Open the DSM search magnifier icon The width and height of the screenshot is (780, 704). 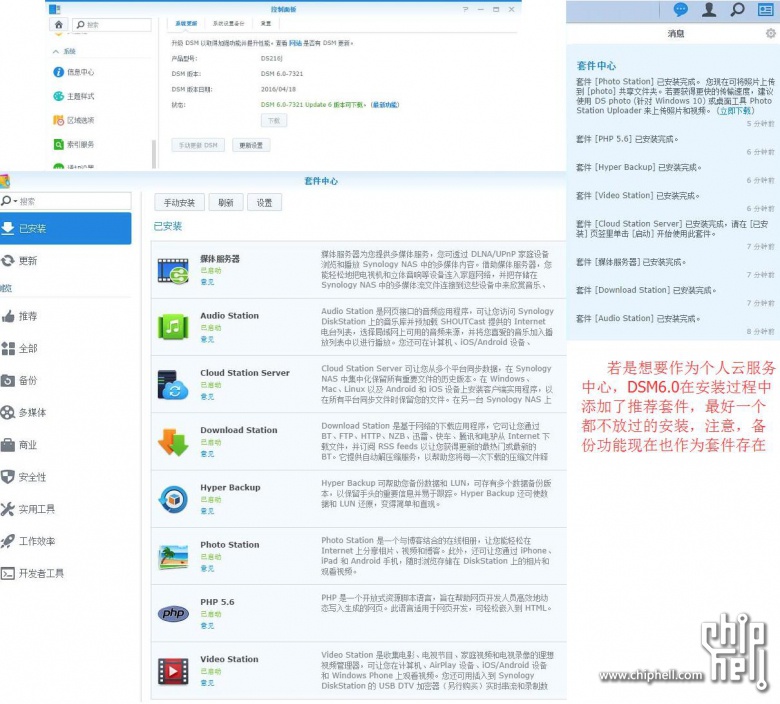(737, 9)
